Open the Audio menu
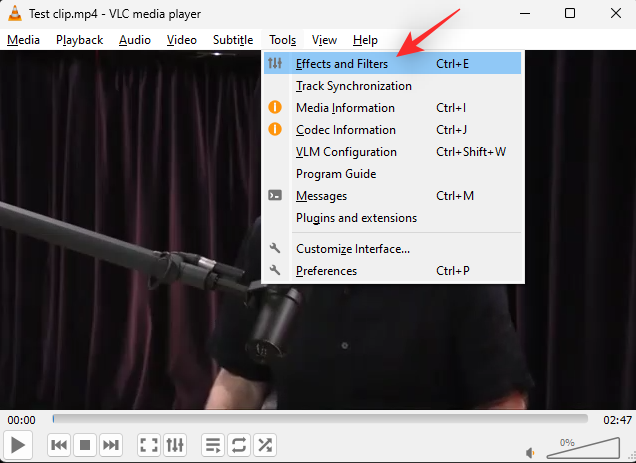The image size is (636, 463). pos(135,40)
